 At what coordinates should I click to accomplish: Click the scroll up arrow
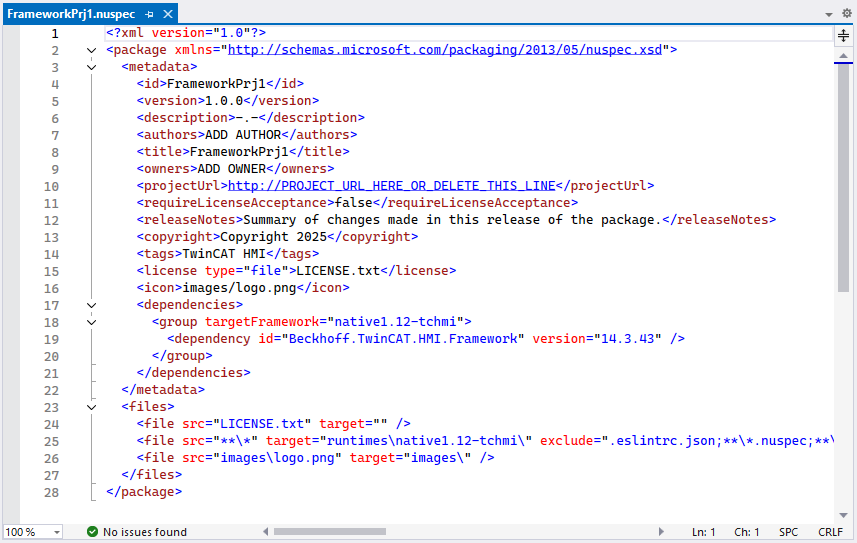click(843, 55)
